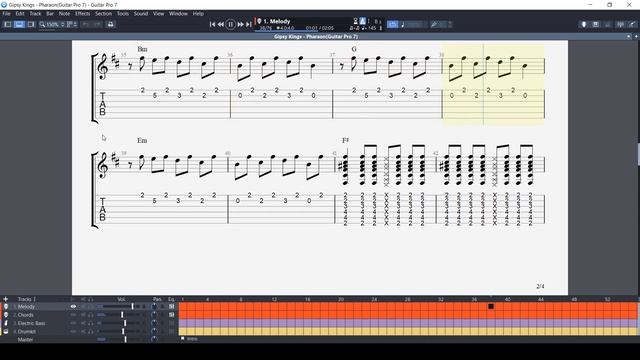Open the Effects menu
This screenshot has height=360, width=640.
point(82,13)
